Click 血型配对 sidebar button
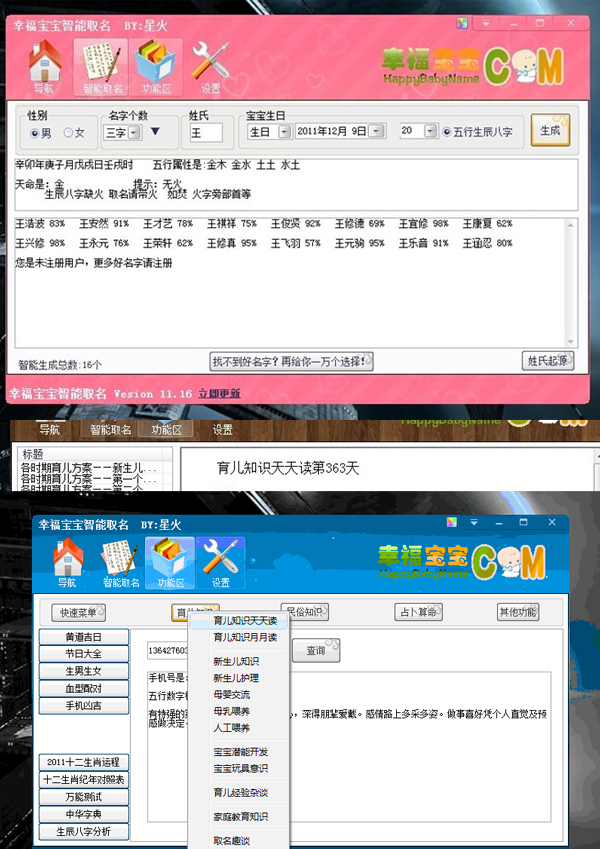The height and width of the screenshot is (849, 600). [83, 689]
